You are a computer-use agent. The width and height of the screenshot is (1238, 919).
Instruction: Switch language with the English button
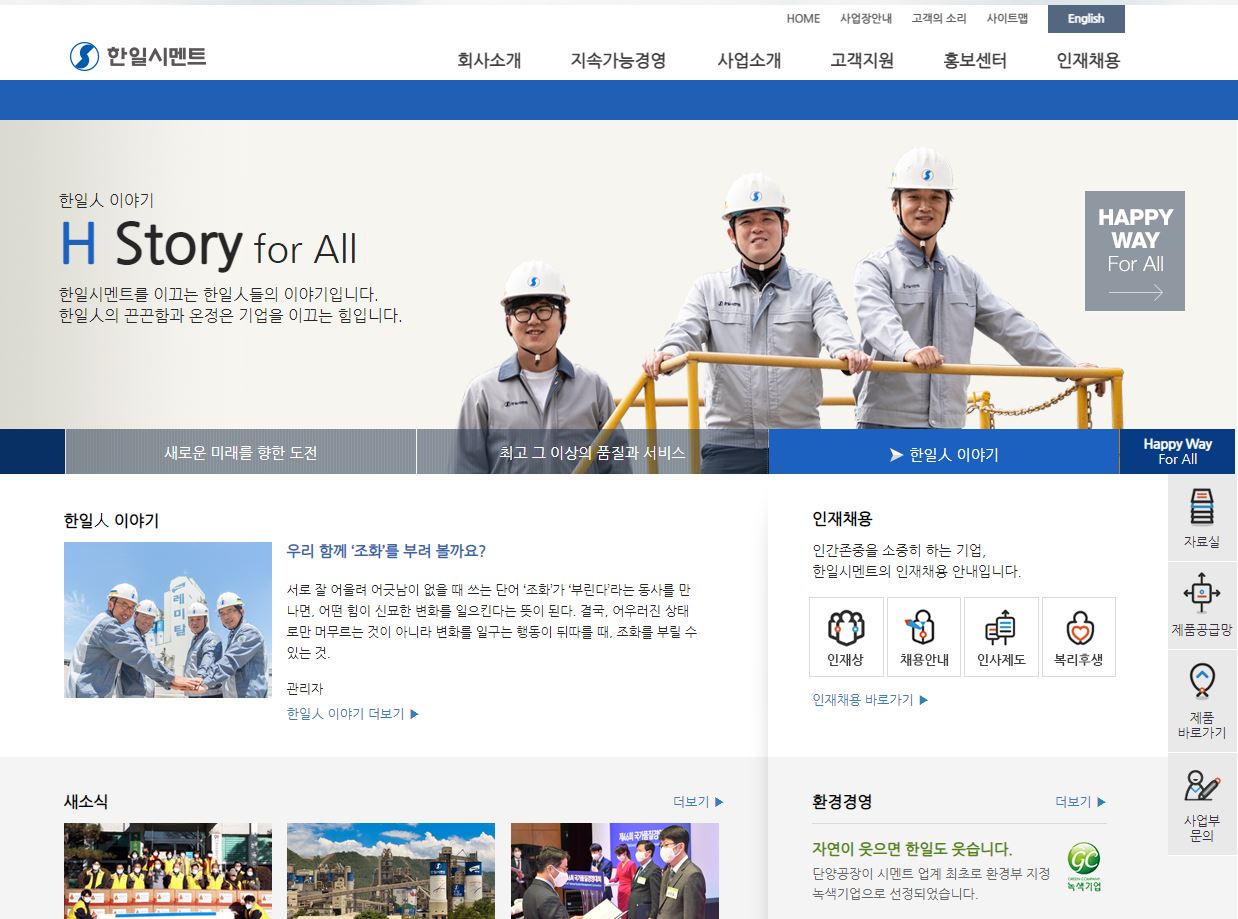tap(1086, 19)
